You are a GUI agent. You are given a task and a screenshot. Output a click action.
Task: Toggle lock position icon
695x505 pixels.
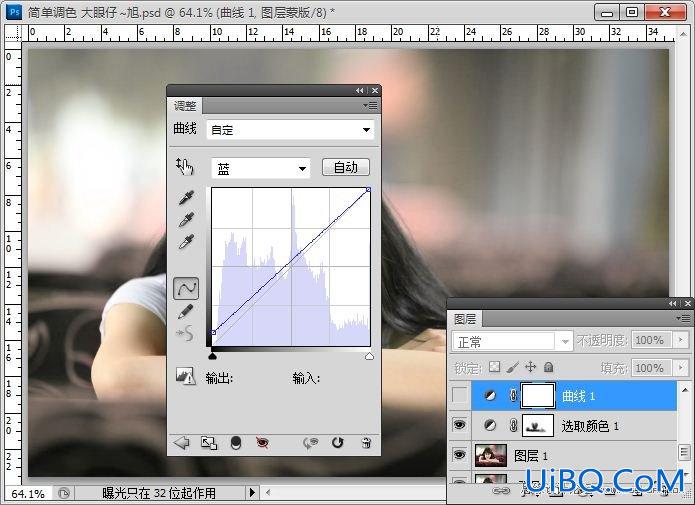[x=530, y=367]
